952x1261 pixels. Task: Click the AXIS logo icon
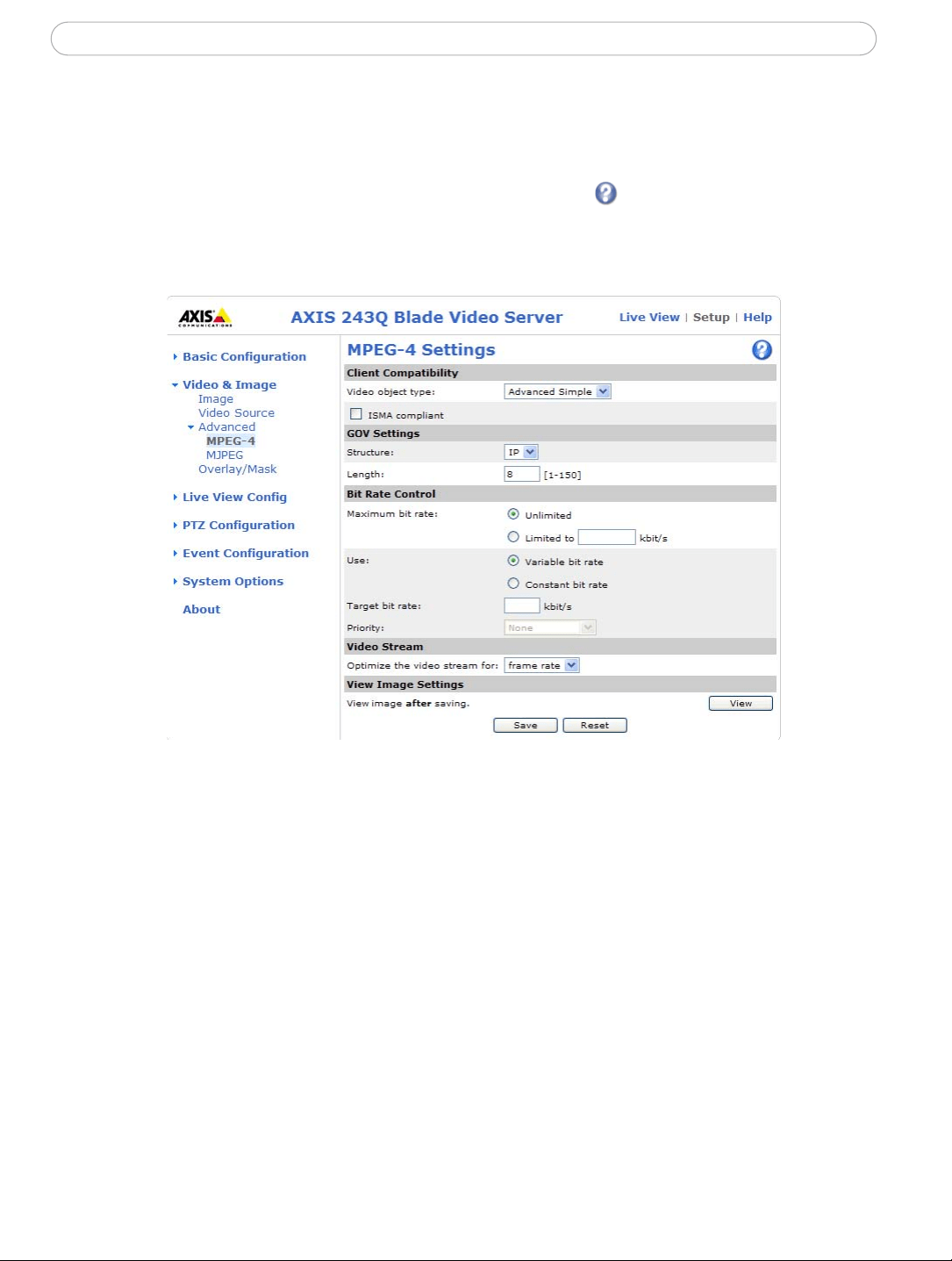[205, 318]
